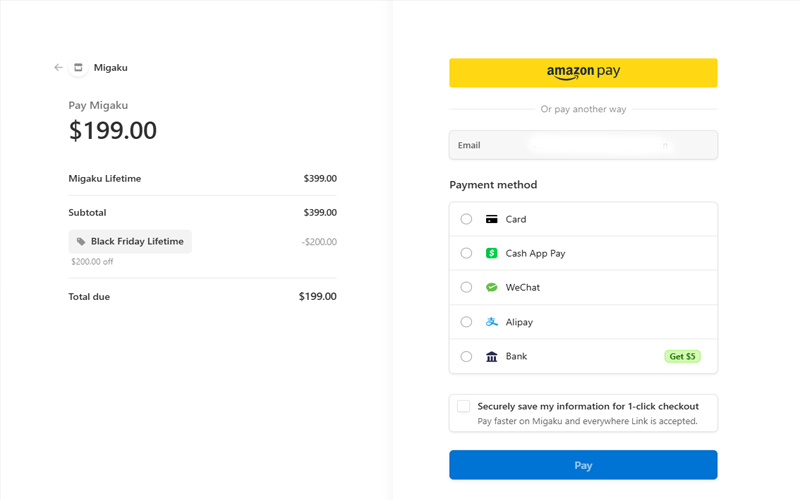Screen dimensions: 800x500
Task: Click the Migaku storefront logo icon
Action: tap(78, 67)
